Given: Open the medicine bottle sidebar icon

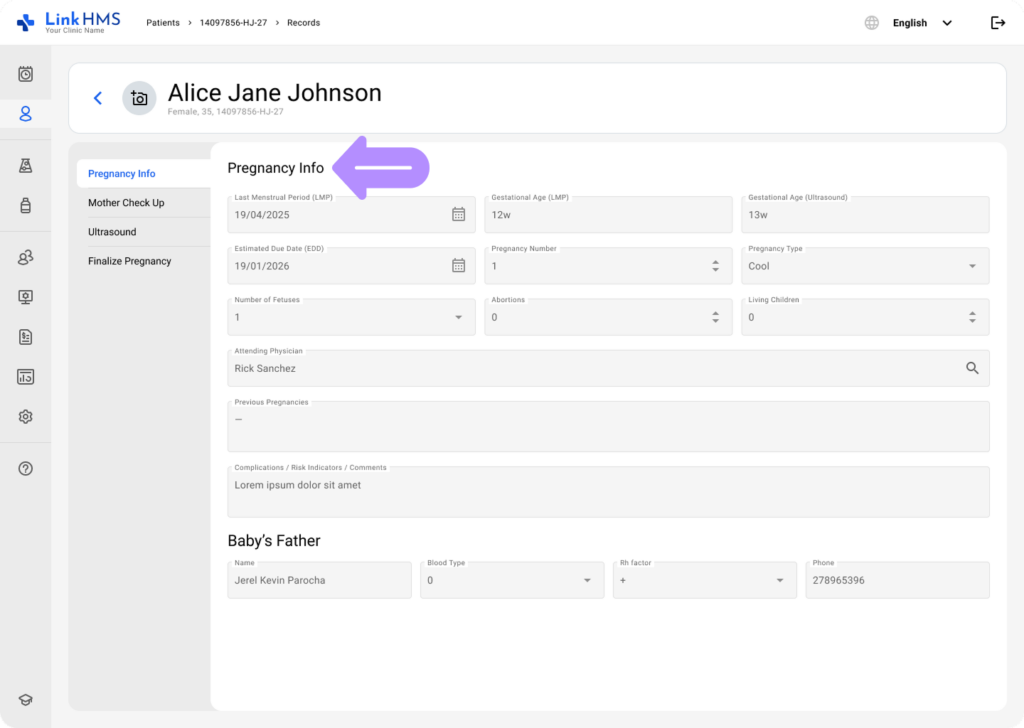Looking at the screenshot, I should 26,206.
